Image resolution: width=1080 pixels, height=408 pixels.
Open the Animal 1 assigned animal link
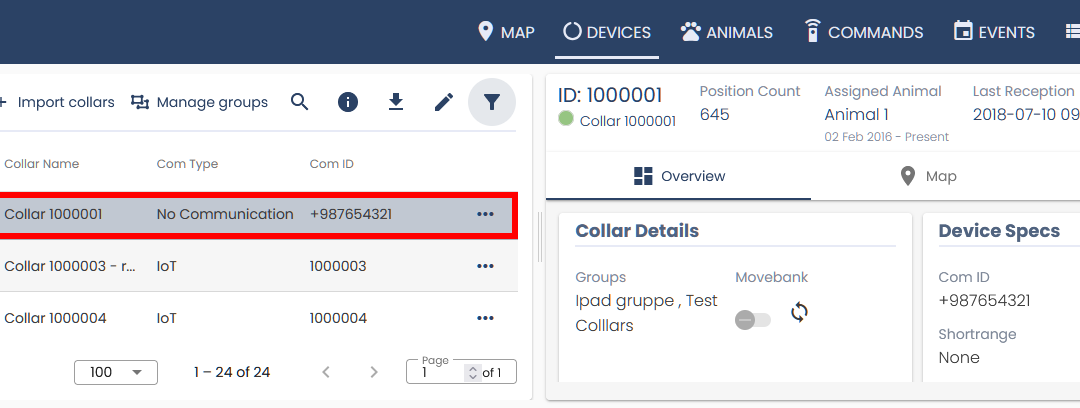click(856, 115)
